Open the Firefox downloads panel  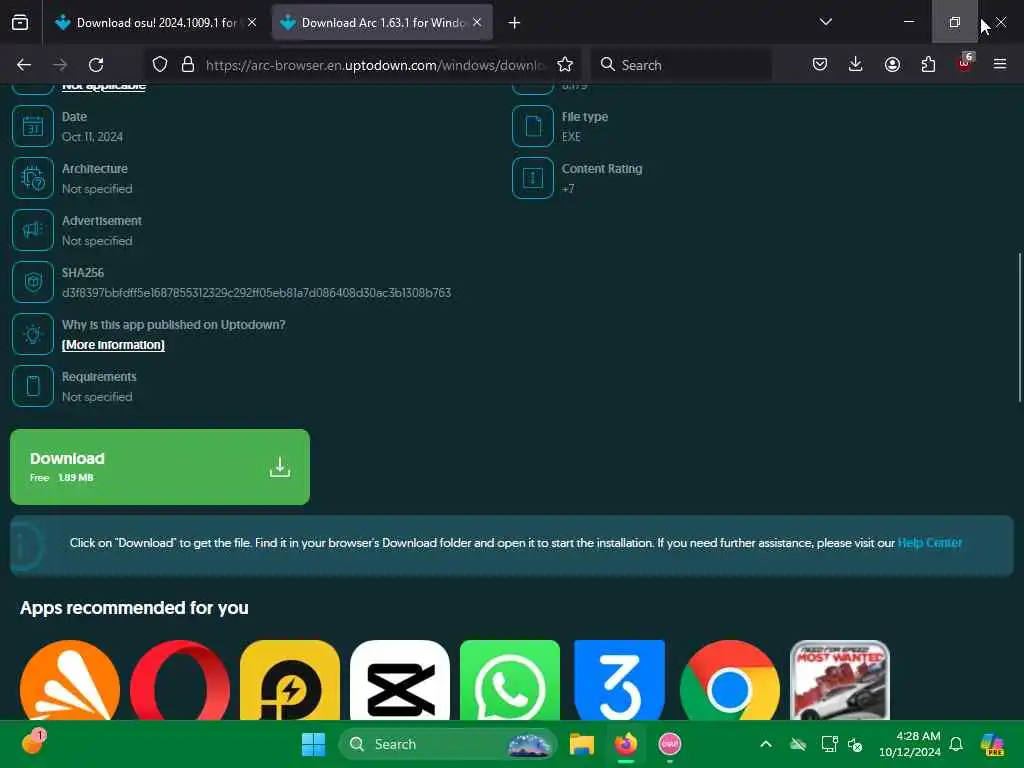point(856,65)
